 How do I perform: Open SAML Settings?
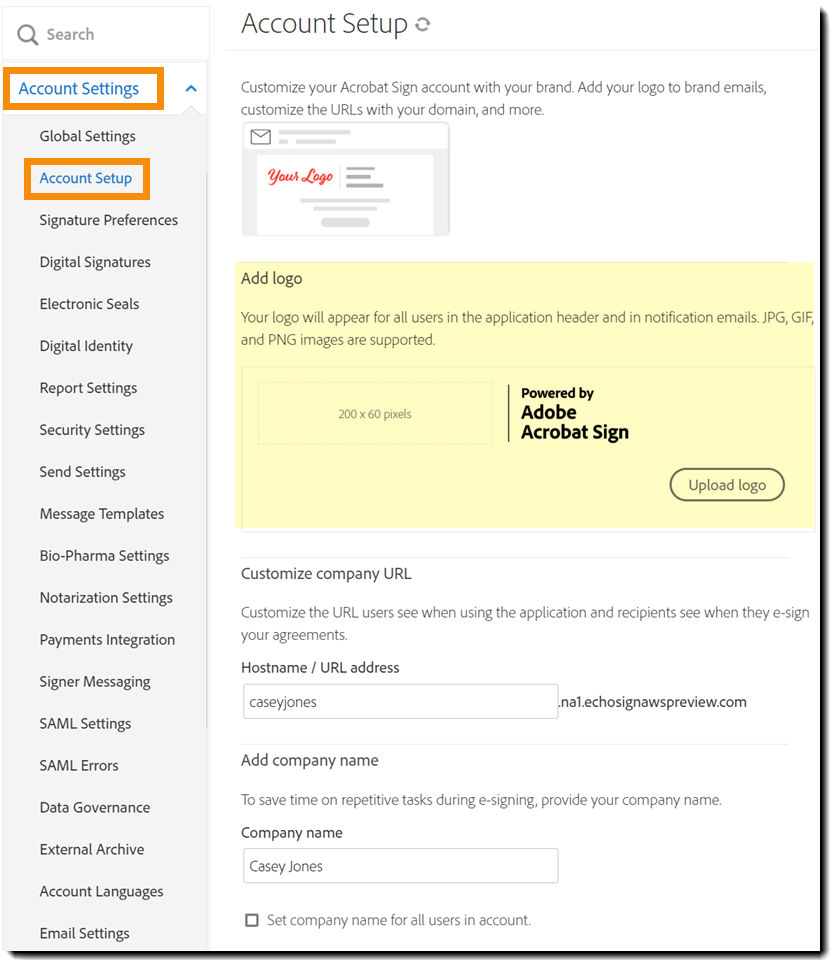pos(84,724)
